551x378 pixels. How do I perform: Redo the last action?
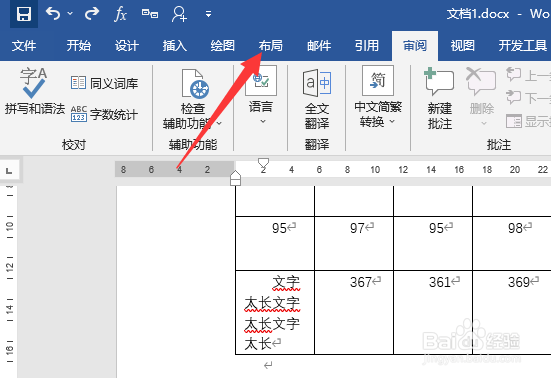92,14
